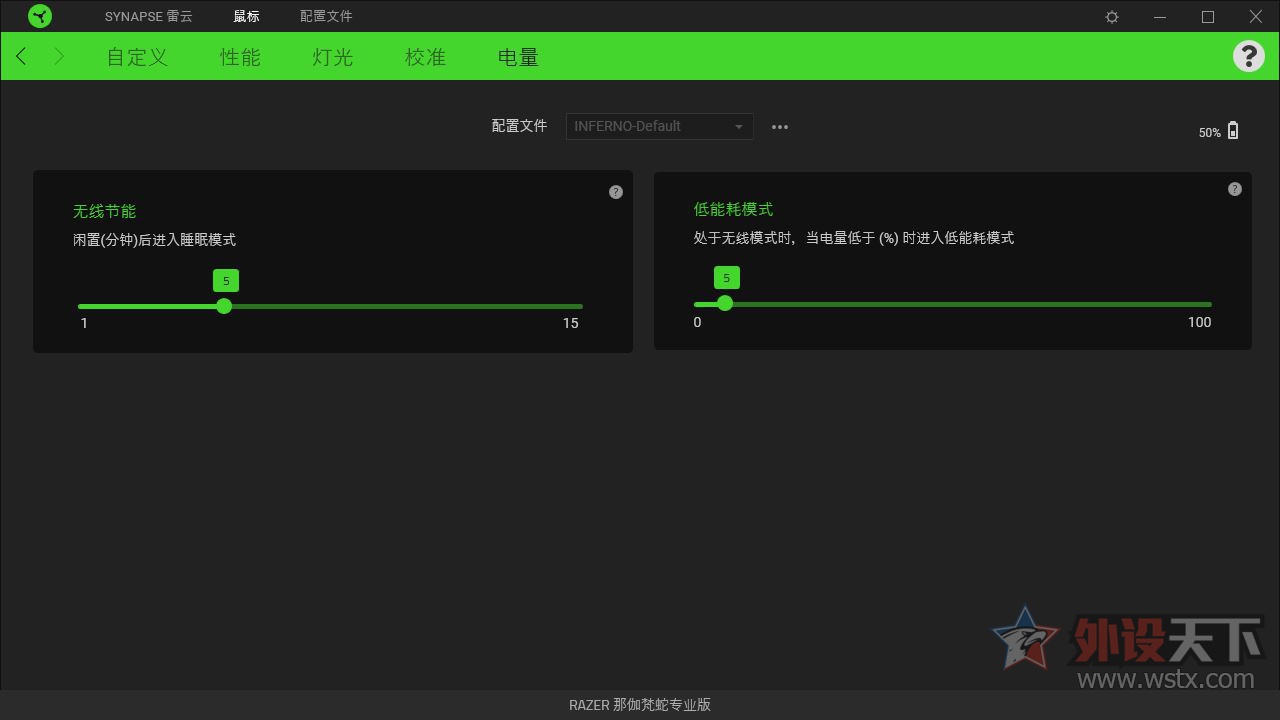Open the INFERNO-Default profile dropdown
1280x720 pixels.
click(658, 126)
